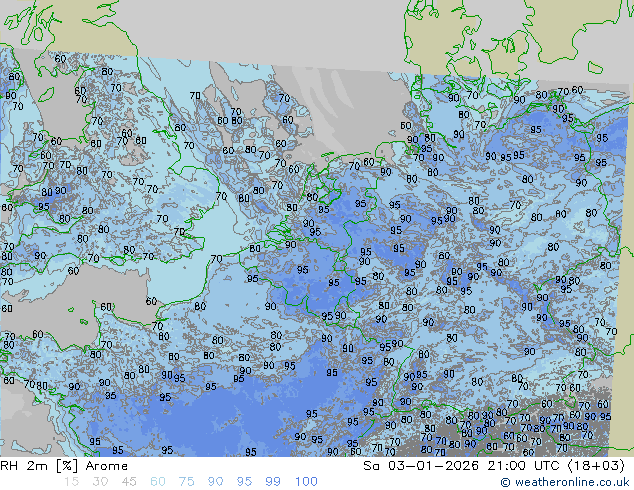Click legend value 99 in color scale

[x=273, y=482]
